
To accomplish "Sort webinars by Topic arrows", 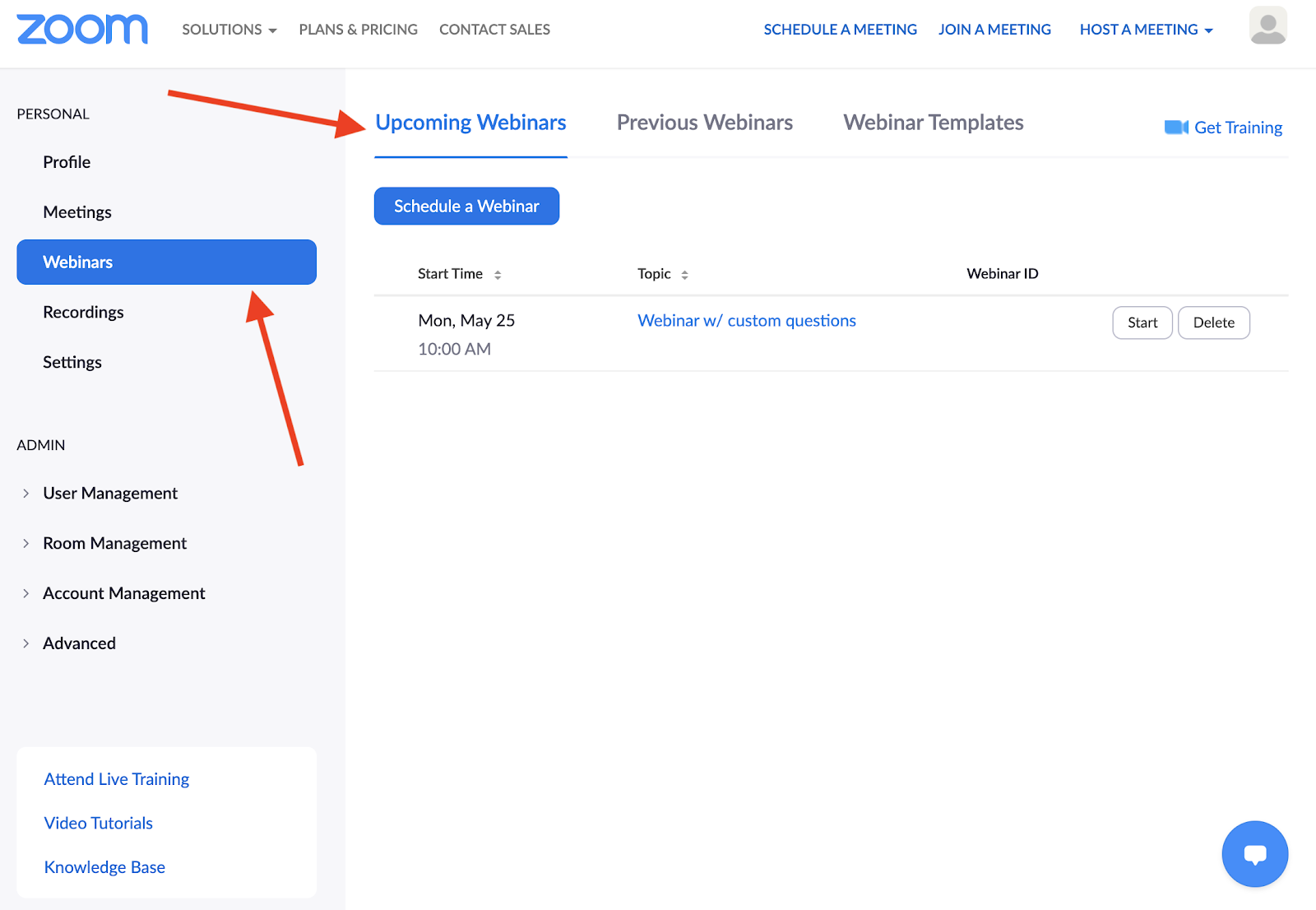I will (x=684, y=275).
